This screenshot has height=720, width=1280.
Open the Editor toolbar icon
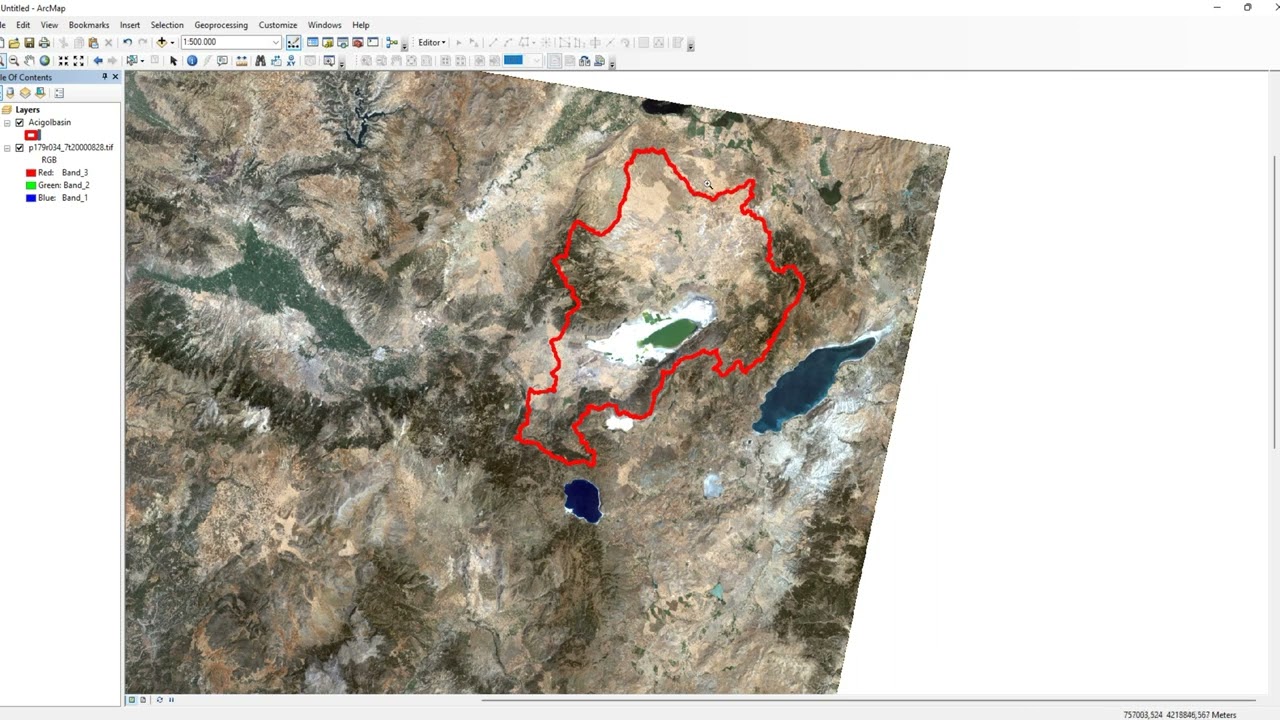[293, 42]
